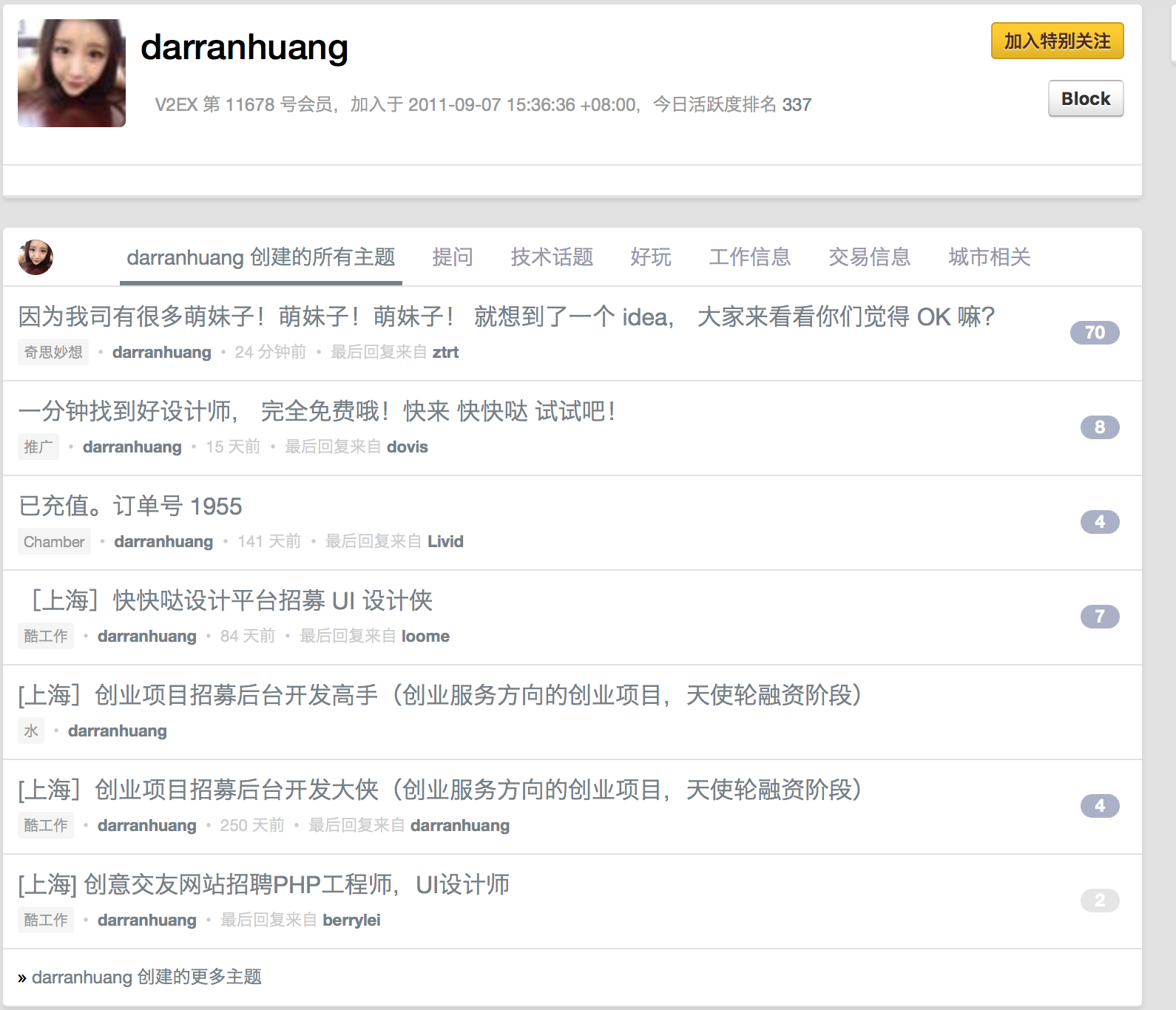1176x1010 pixels.
Task: Click the faded 2 reply count badge
Action: click(1099, 901)
